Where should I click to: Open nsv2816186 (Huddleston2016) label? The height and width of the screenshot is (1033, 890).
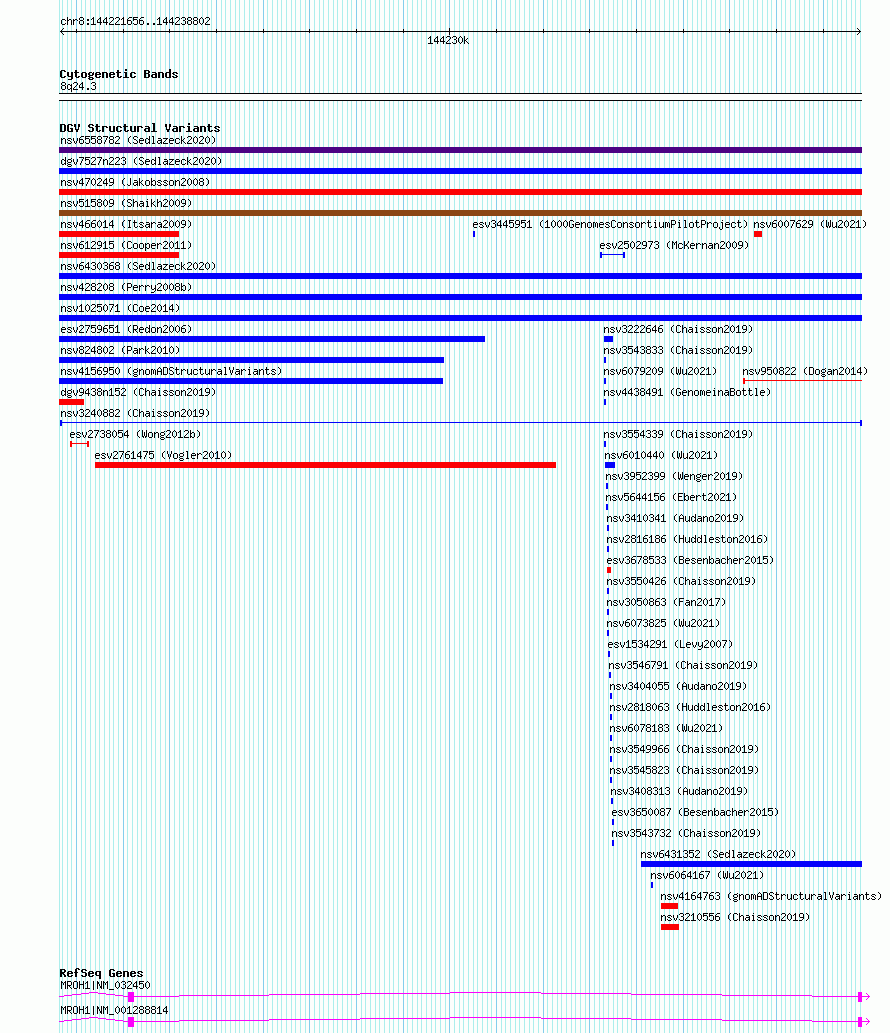pyautogui.click(x=687, y=540)
